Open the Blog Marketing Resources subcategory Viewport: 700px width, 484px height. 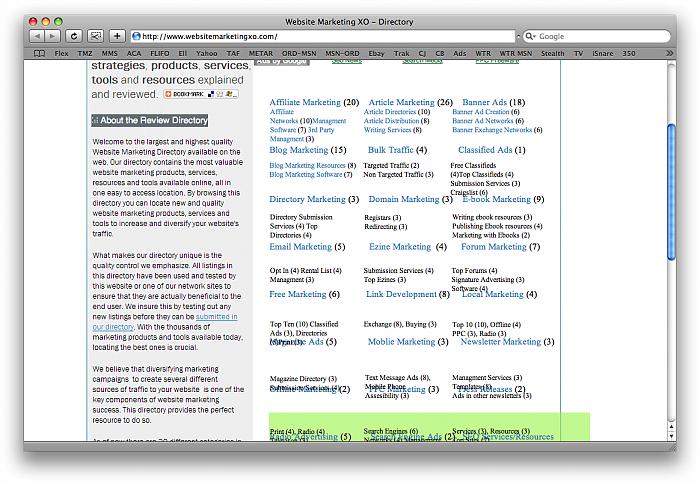(308, 165)
